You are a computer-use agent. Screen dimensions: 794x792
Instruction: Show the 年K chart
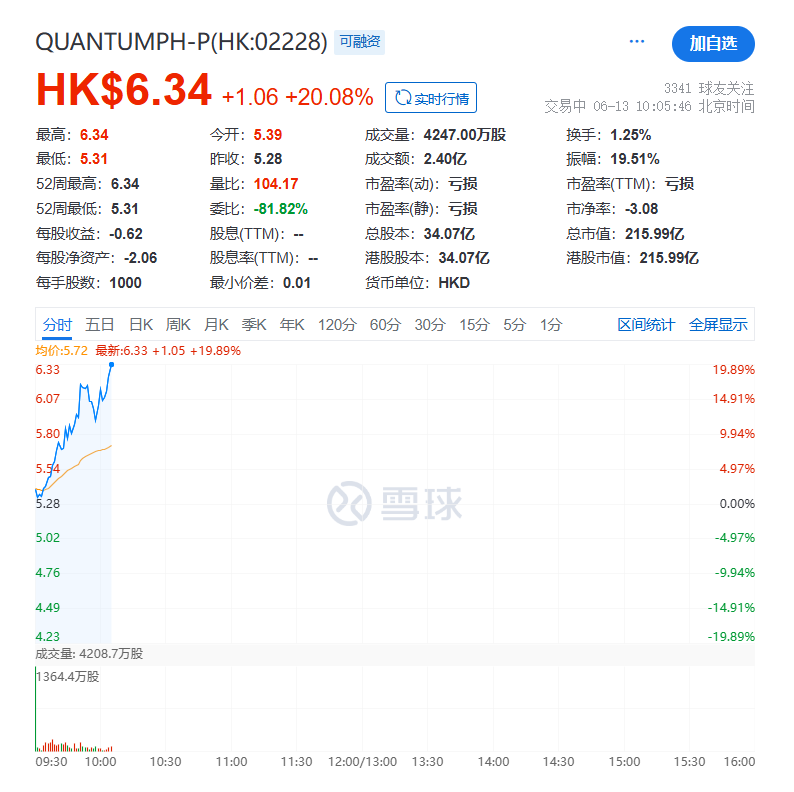292,325
